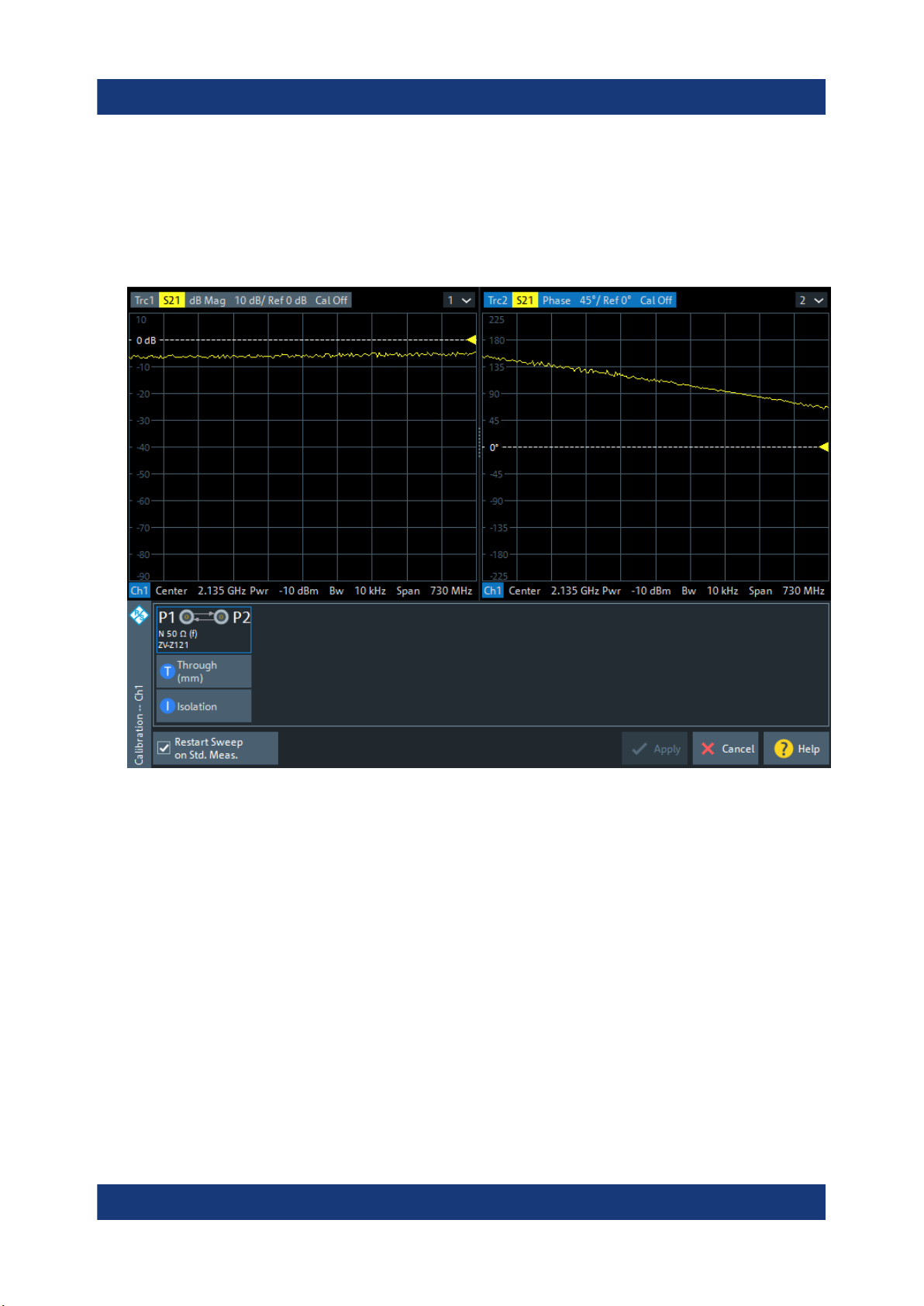Screen dimensions: 924x1306
Task: Click the blue T icon for Through
Action: (167, 671)
